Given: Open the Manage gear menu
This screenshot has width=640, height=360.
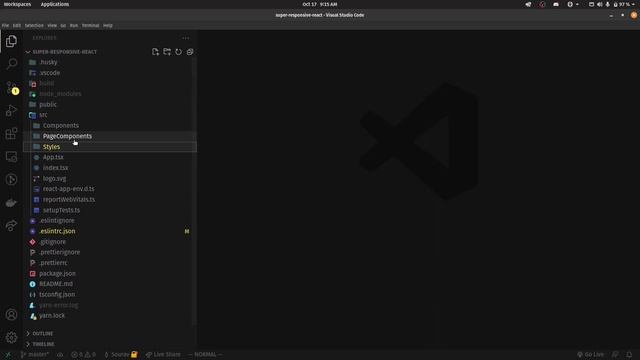Looking at the screenshot, I should pyautogui.click(x=11, y=338).
